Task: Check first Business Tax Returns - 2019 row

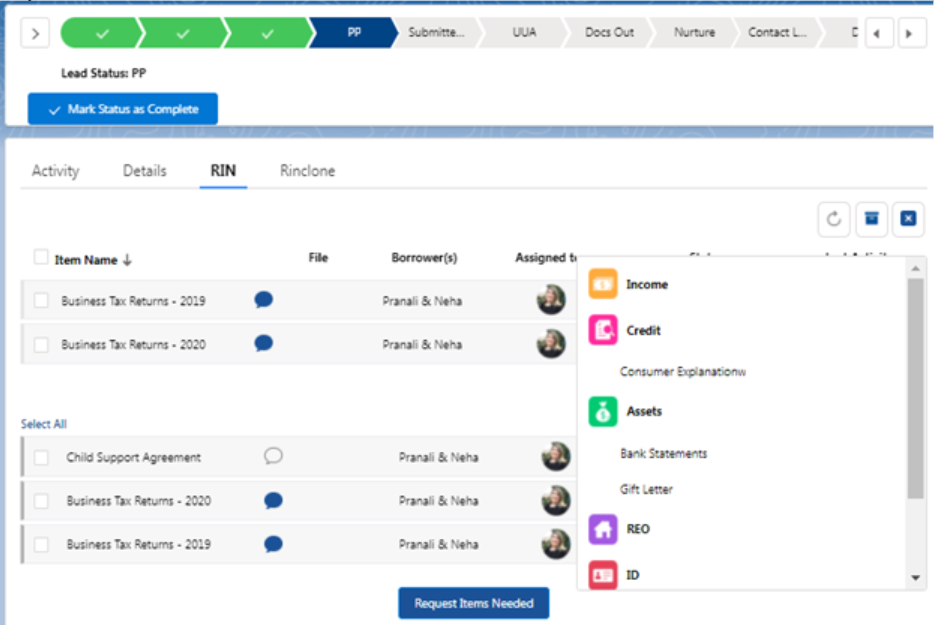Action: (41, 300)
